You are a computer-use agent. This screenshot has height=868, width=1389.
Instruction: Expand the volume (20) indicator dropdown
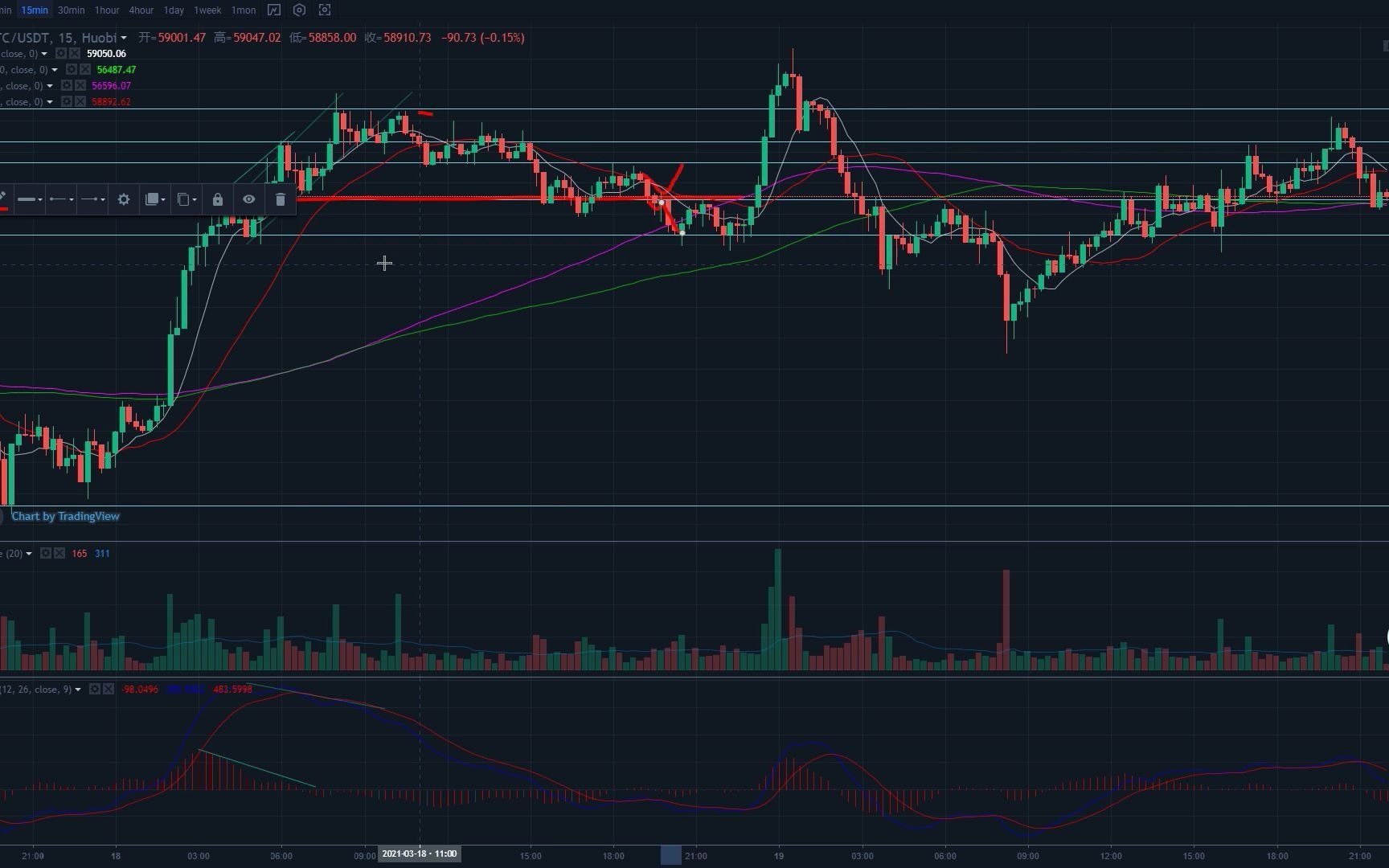pos(29,554)
